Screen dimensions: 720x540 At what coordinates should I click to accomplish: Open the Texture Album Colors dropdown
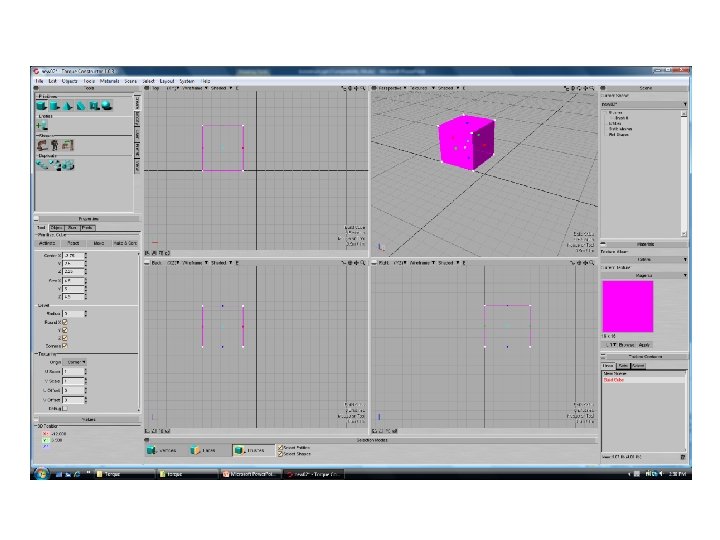[x=644, y=260]
